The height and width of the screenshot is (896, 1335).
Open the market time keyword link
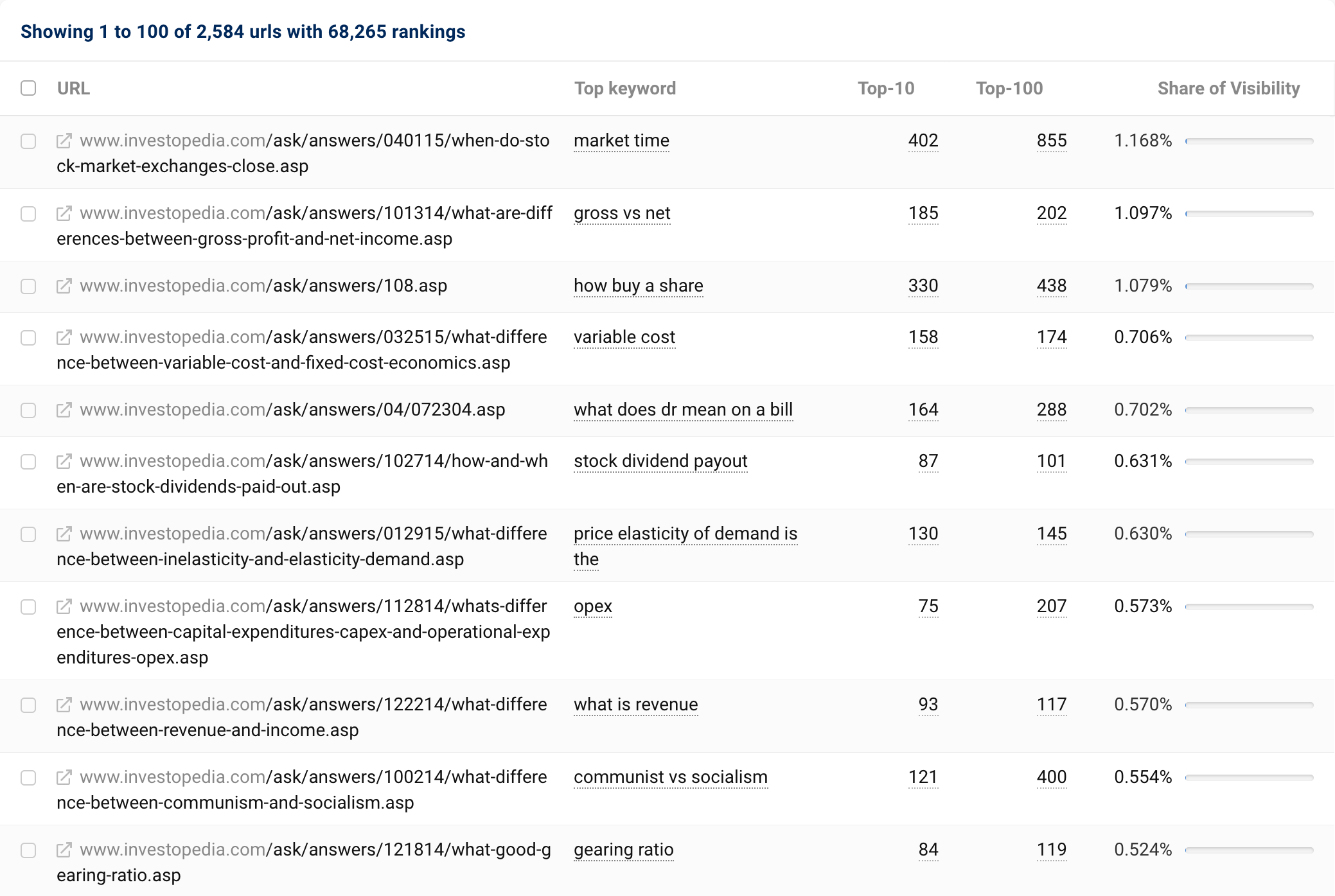621,141
